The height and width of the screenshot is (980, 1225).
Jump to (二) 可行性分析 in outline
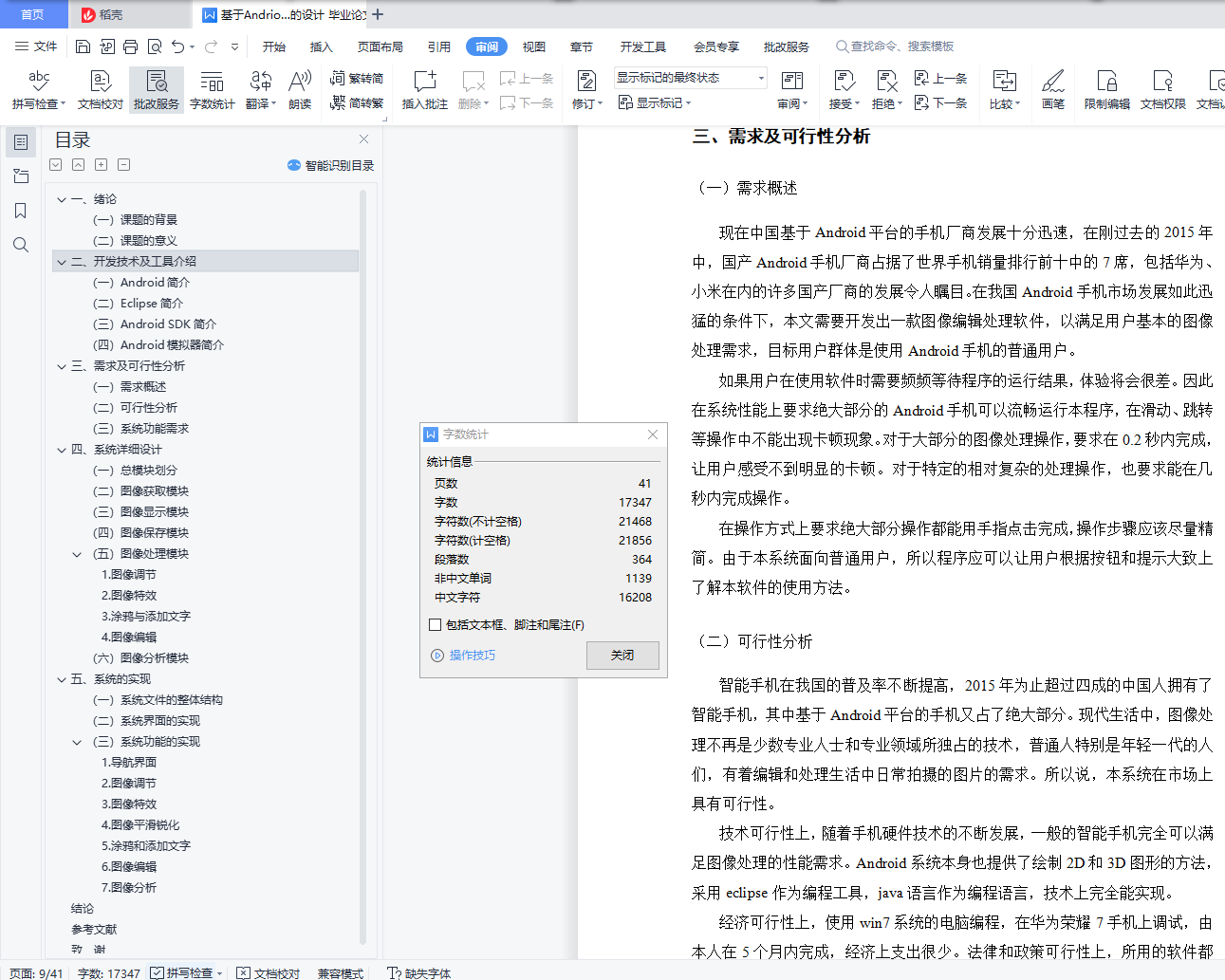click(x=135, y=408)
